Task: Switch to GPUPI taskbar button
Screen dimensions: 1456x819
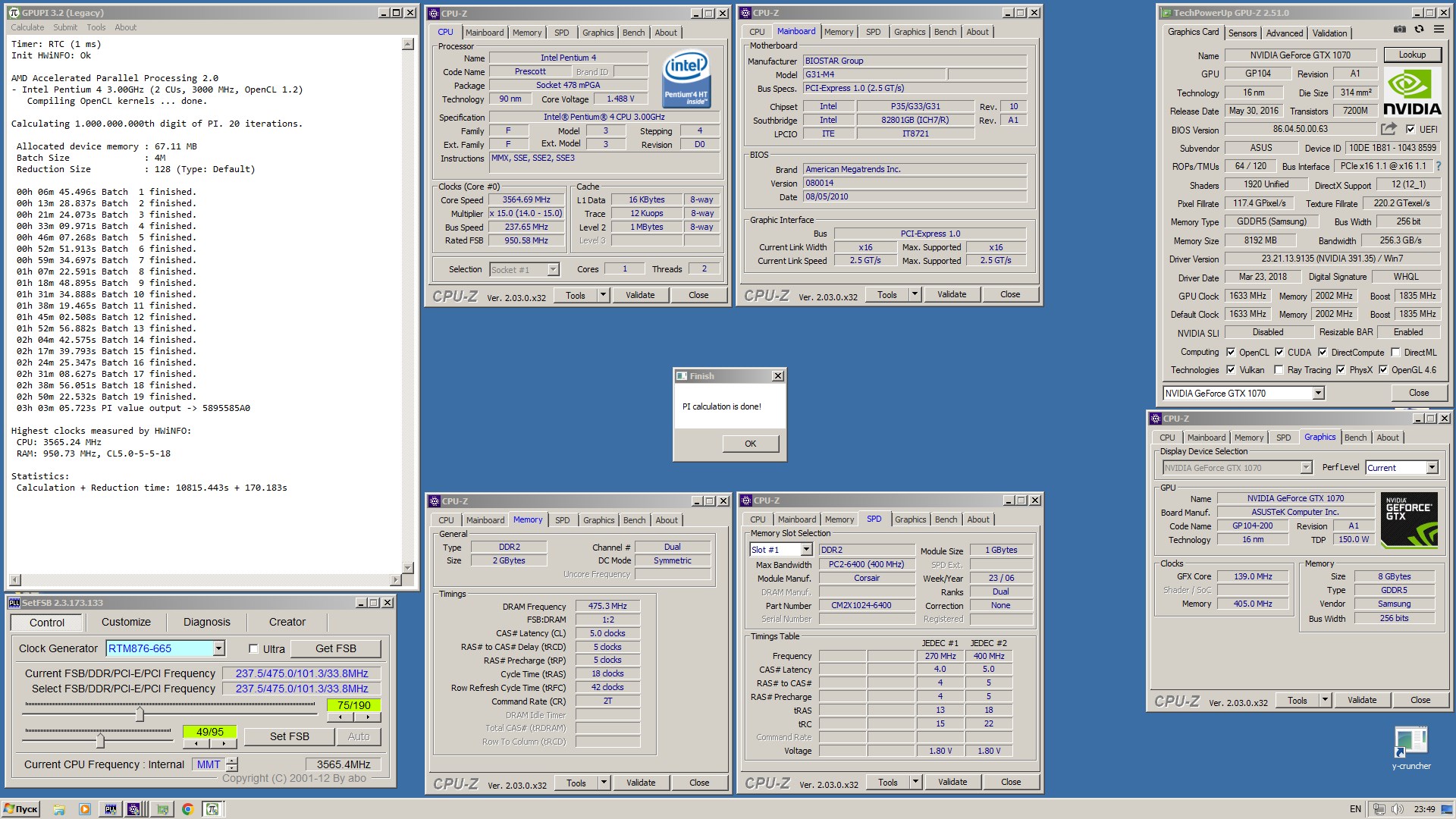Action: click(x=212, y=809)
